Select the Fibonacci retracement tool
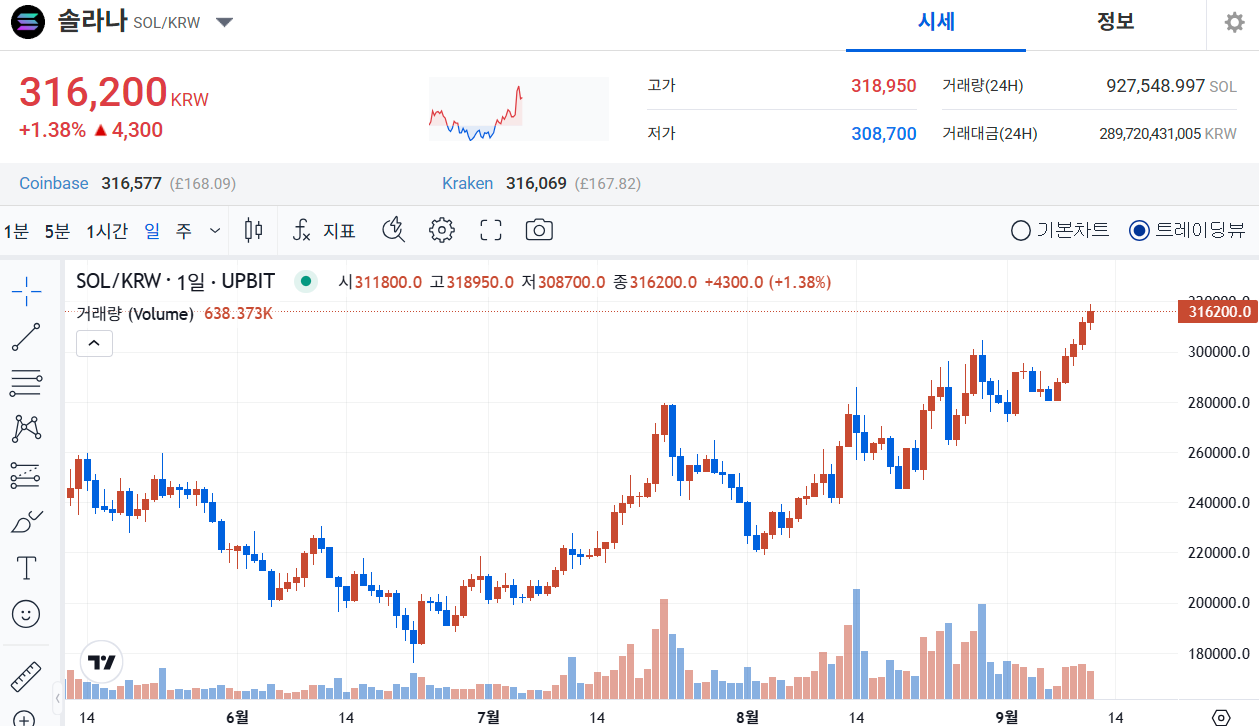This screenshot has width=1259, height=726. click(x=27, y=381)
